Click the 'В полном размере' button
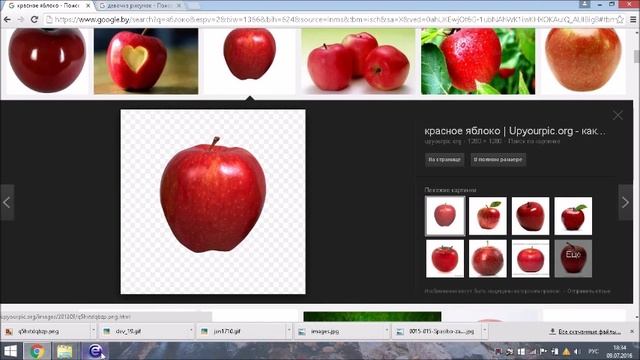 tap(498, 160)
